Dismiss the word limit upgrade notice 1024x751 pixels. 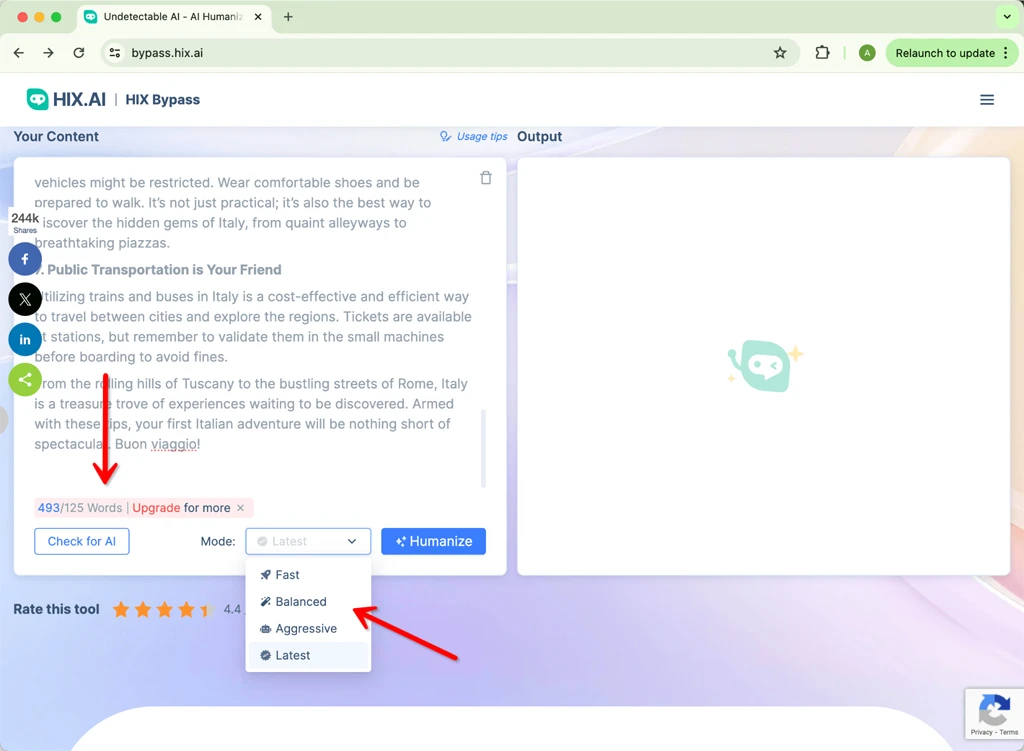coord(241,507)
